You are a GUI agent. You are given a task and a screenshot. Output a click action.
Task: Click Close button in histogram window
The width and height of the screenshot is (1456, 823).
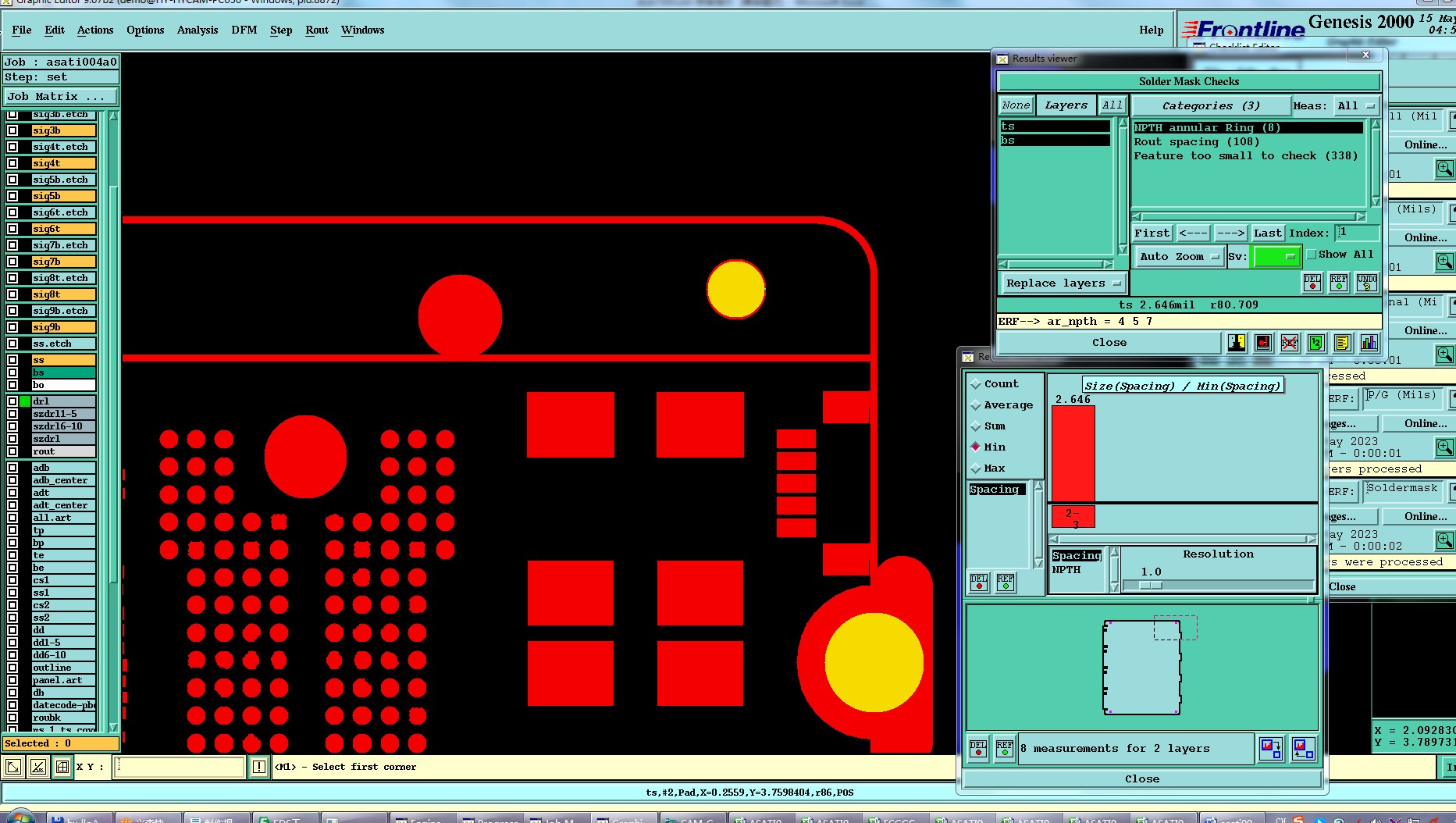[1142, 779]
